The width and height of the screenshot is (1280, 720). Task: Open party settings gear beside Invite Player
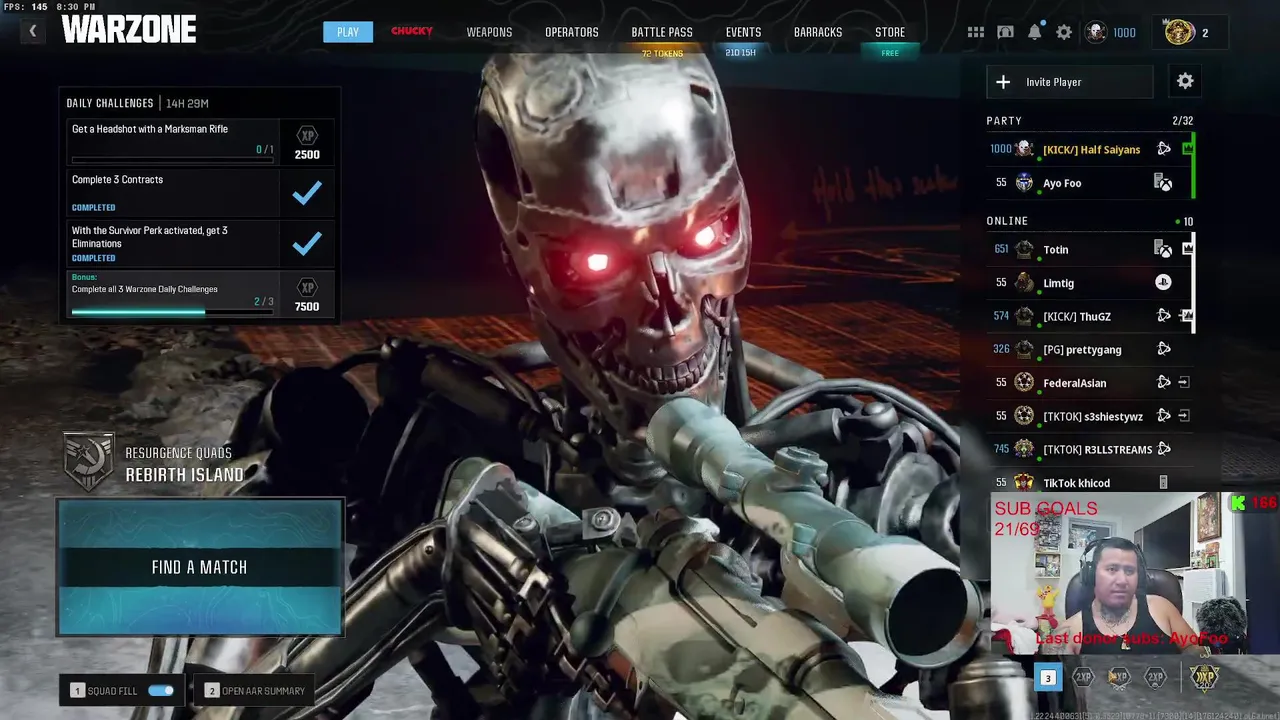click(x=1185, y=81)
